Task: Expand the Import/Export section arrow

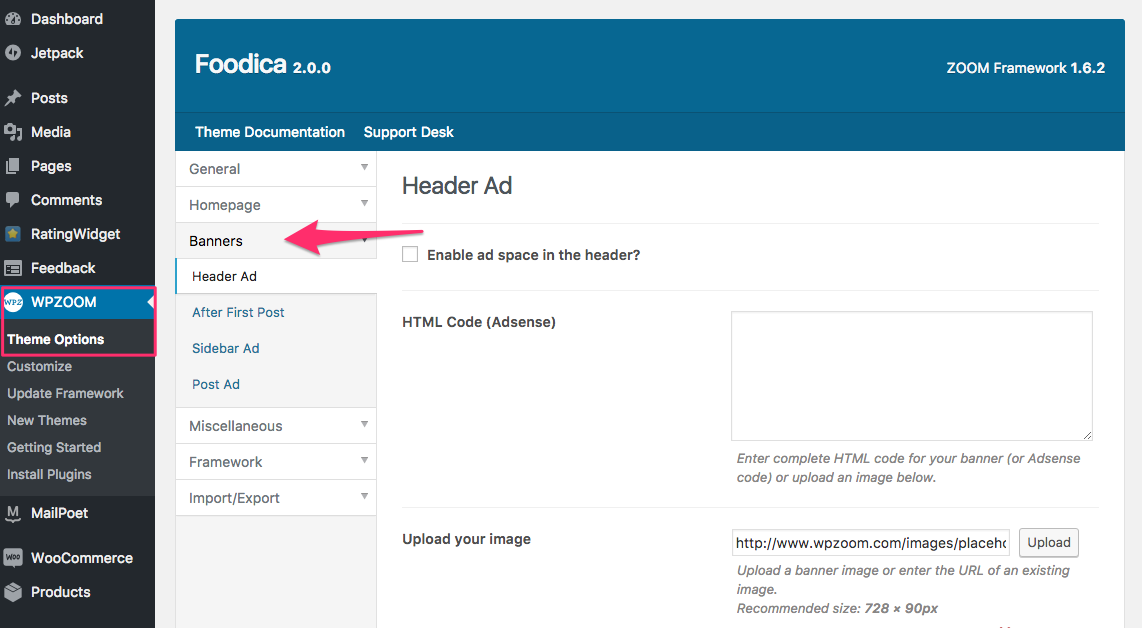Action: (364, 496)
